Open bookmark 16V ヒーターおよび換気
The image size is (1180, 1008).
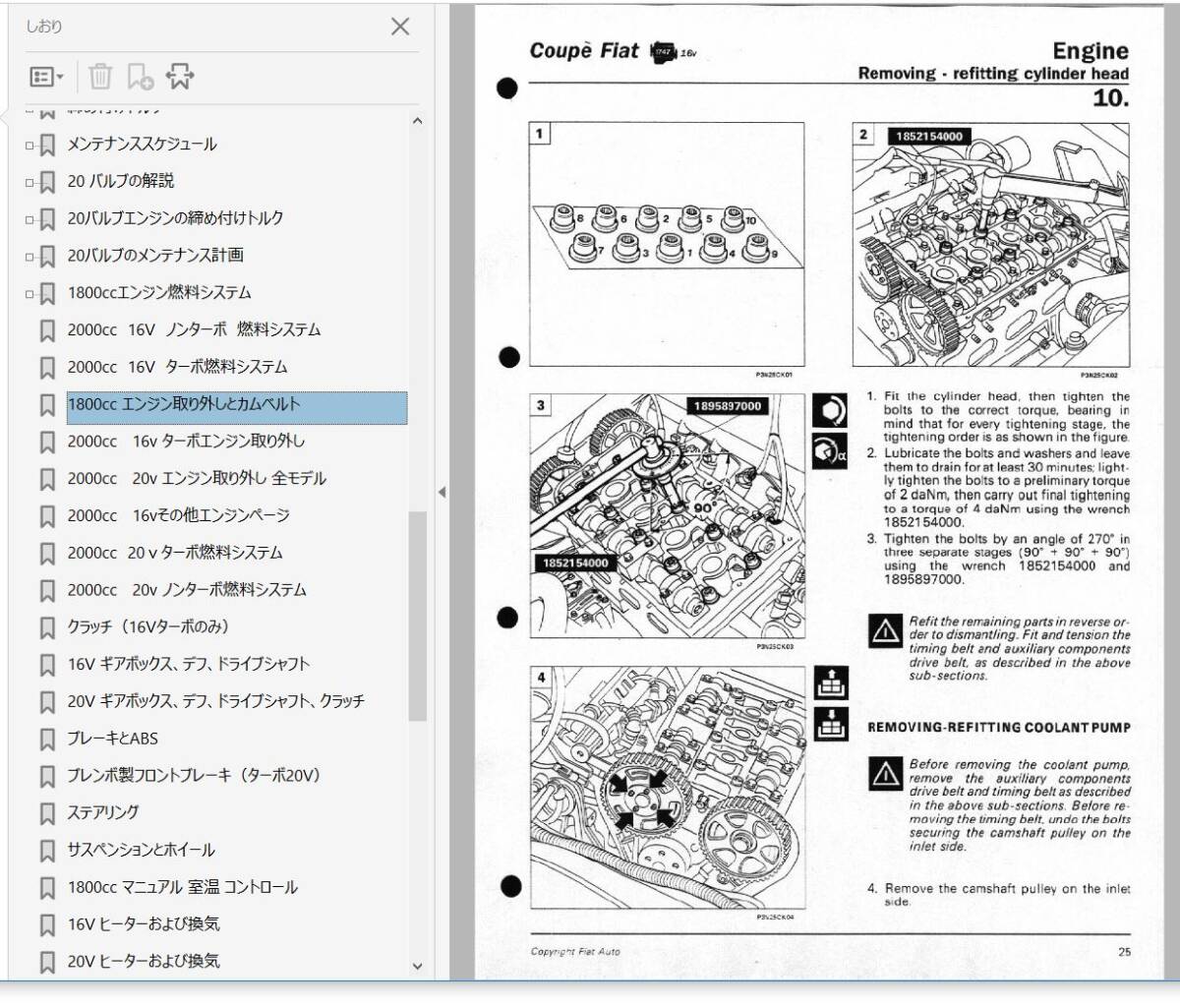click(x=144, y=923)
